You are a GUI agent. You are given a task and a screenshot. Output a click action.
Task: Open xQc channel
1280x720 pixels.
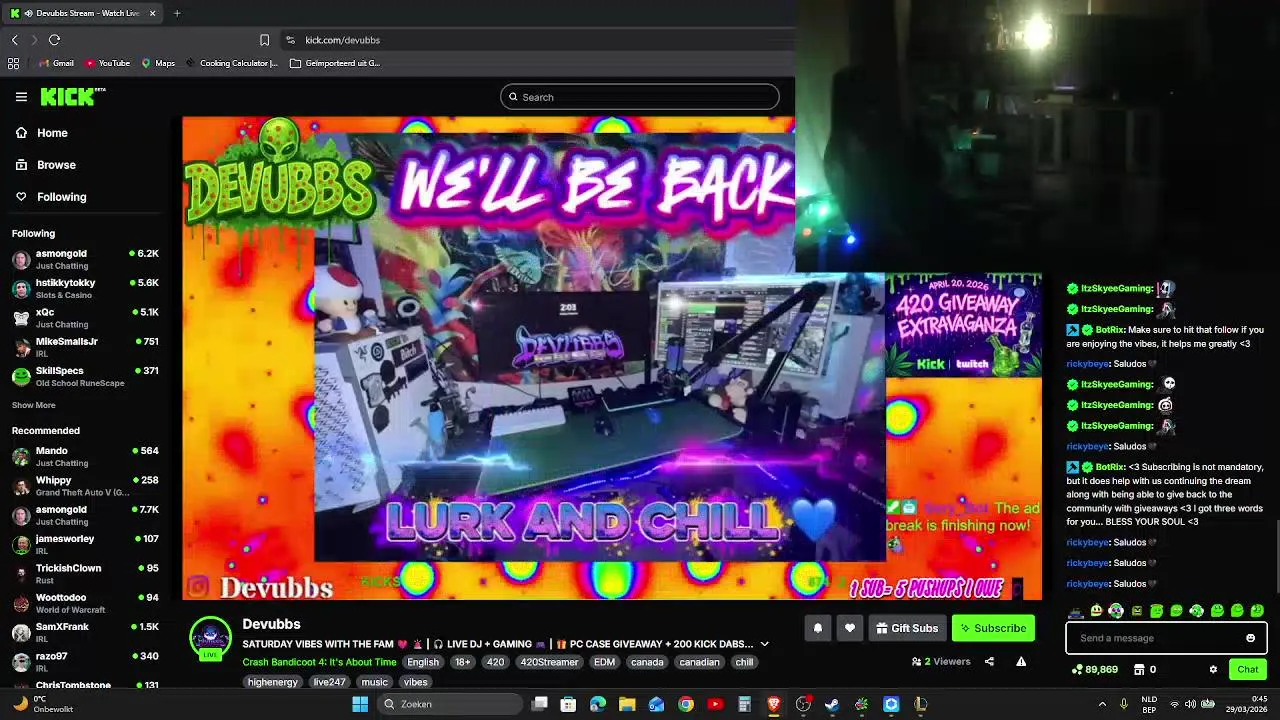[85, 318]
